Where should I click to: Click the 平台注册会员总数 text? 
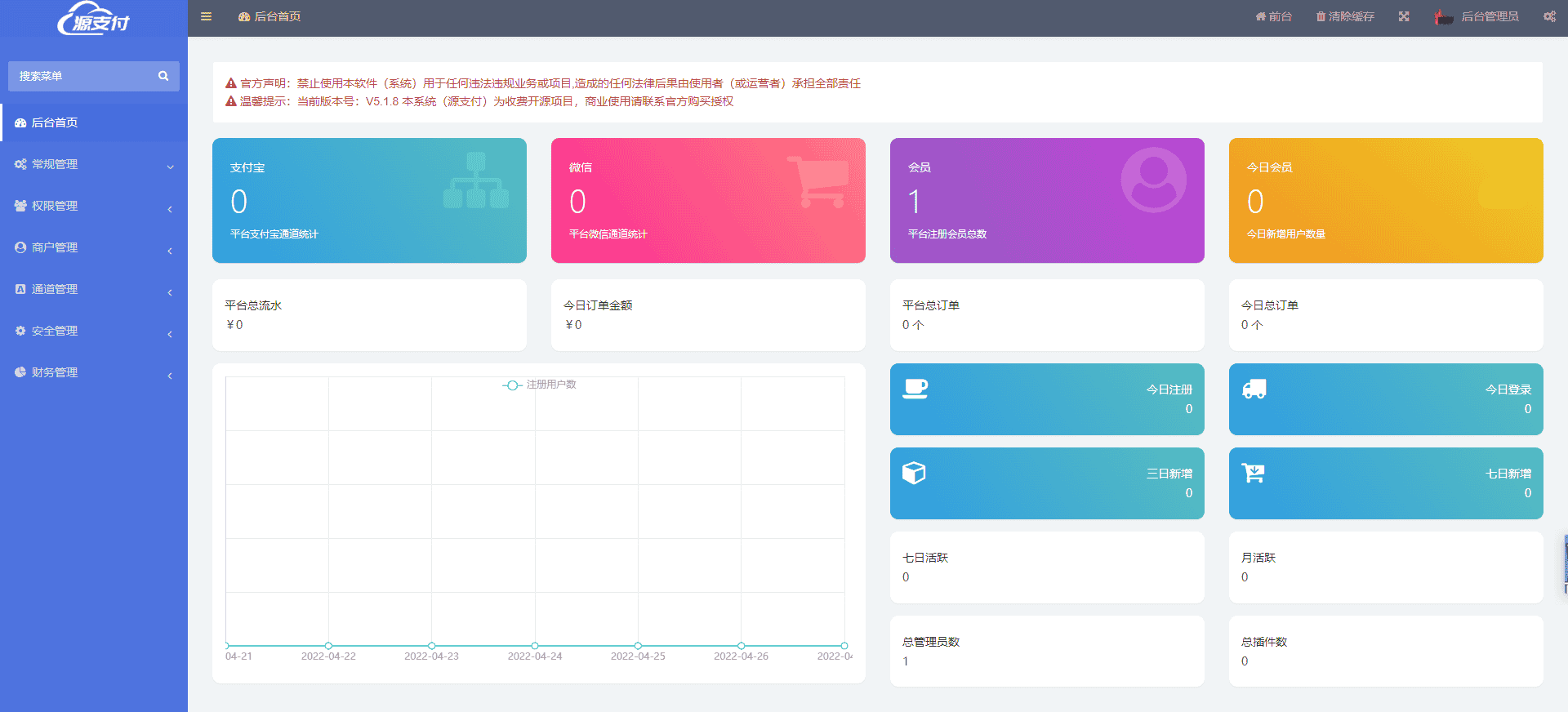[947, 234]
